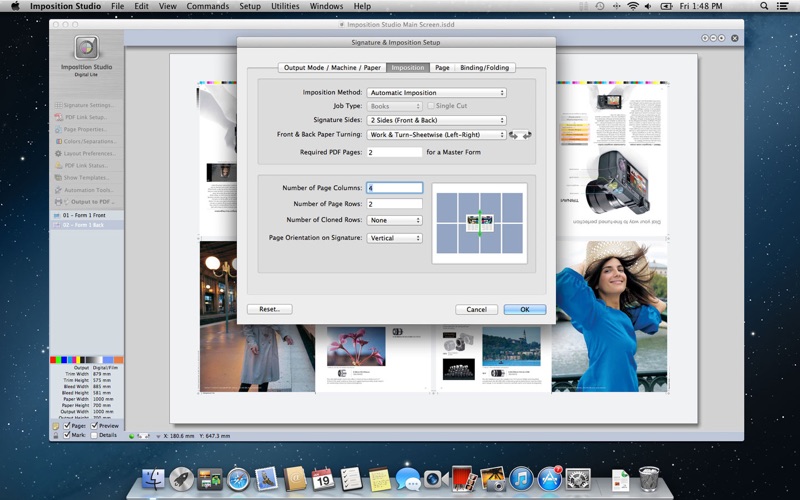Expand the Signature Sides dropdown

click(x=436, y=120)
